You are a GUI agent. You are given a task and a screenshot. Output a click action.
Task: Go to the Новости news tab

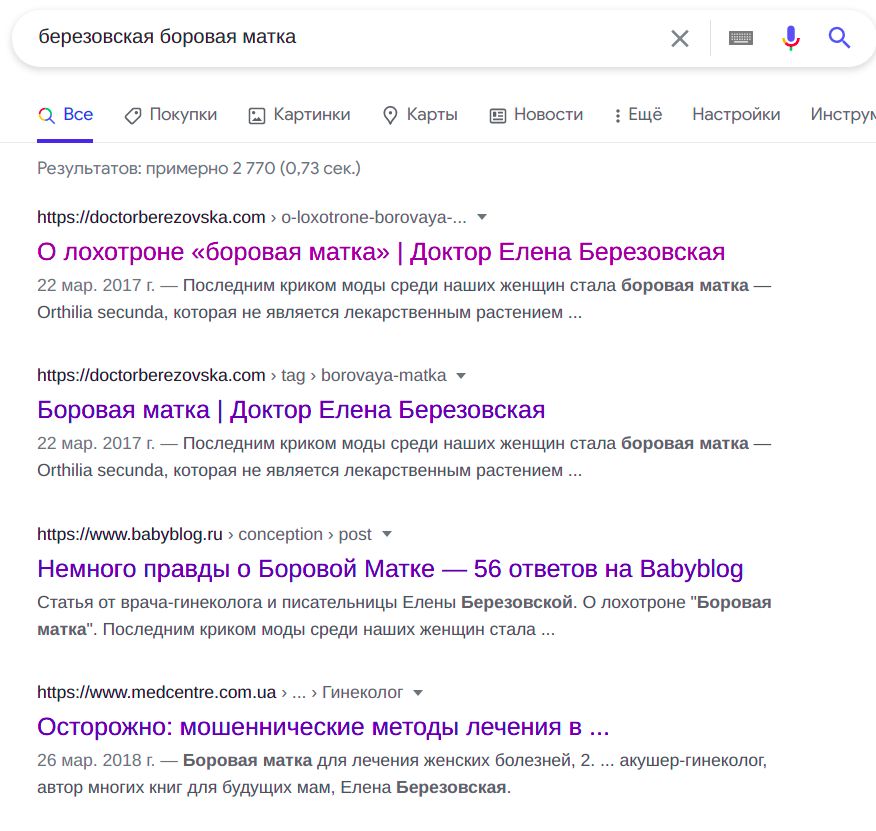[536, 115]
